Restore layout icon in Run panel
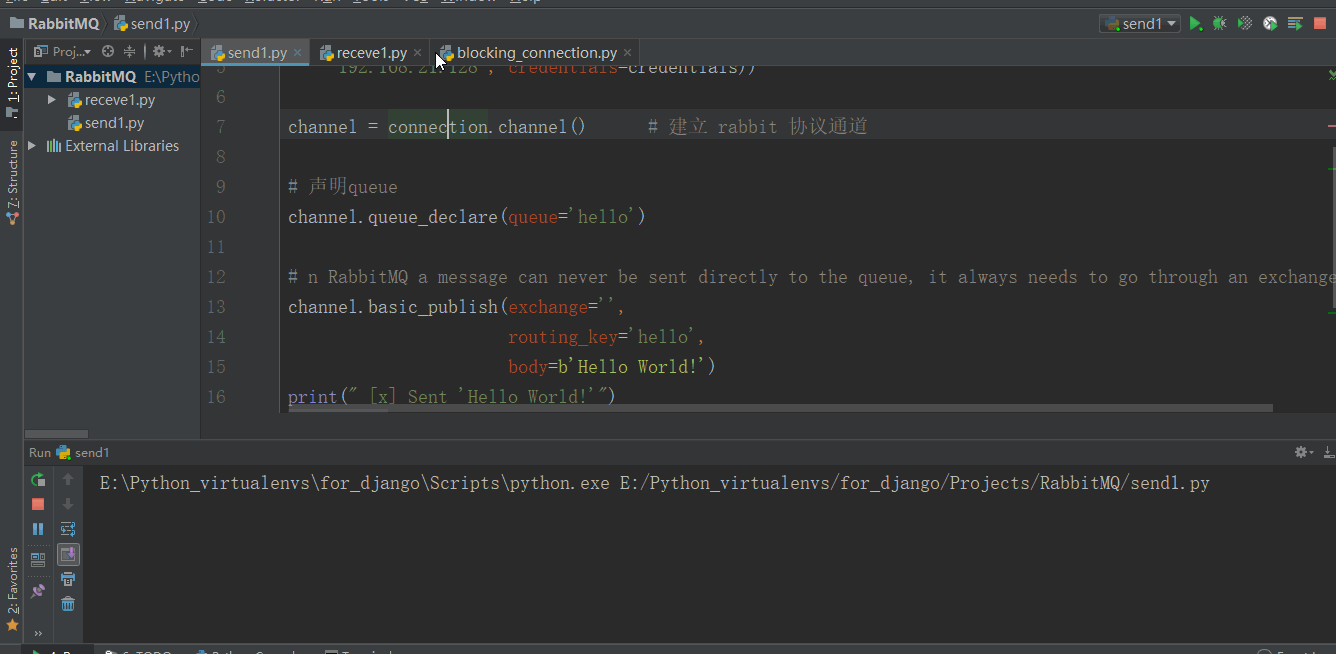Viewport: 1336px width, 654px height. click(38, 560)
